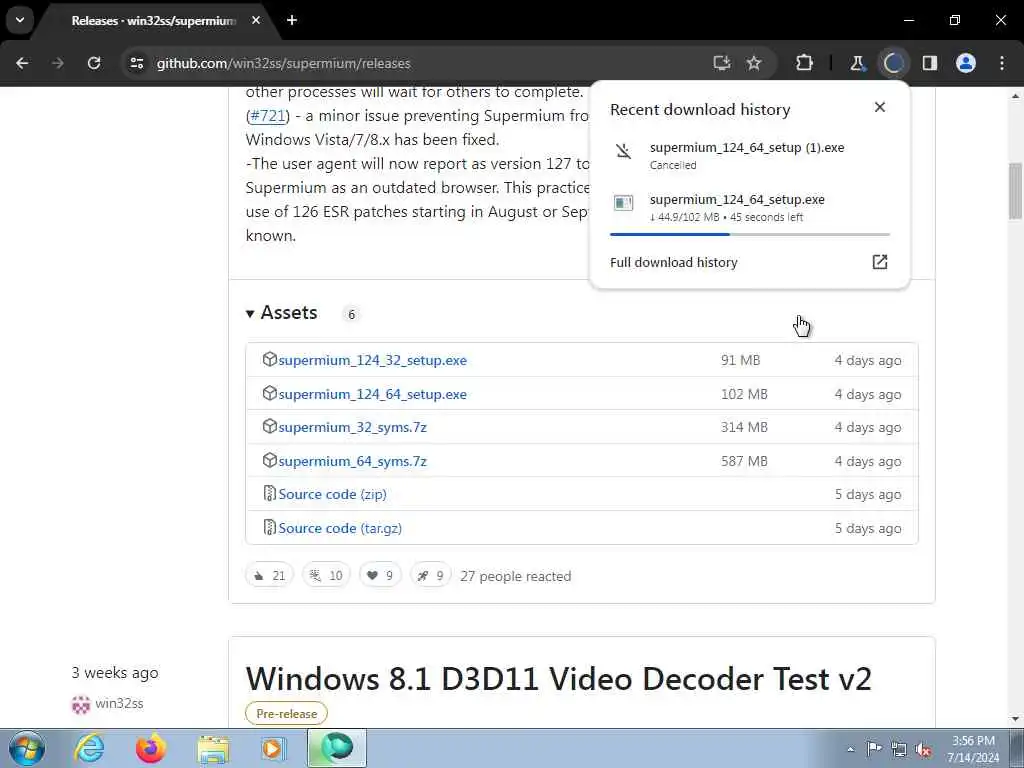This screenshot has width=1024, height=768.
Task: Click the taskbar clock showing 3:56 PM
Action: [973, 749]
